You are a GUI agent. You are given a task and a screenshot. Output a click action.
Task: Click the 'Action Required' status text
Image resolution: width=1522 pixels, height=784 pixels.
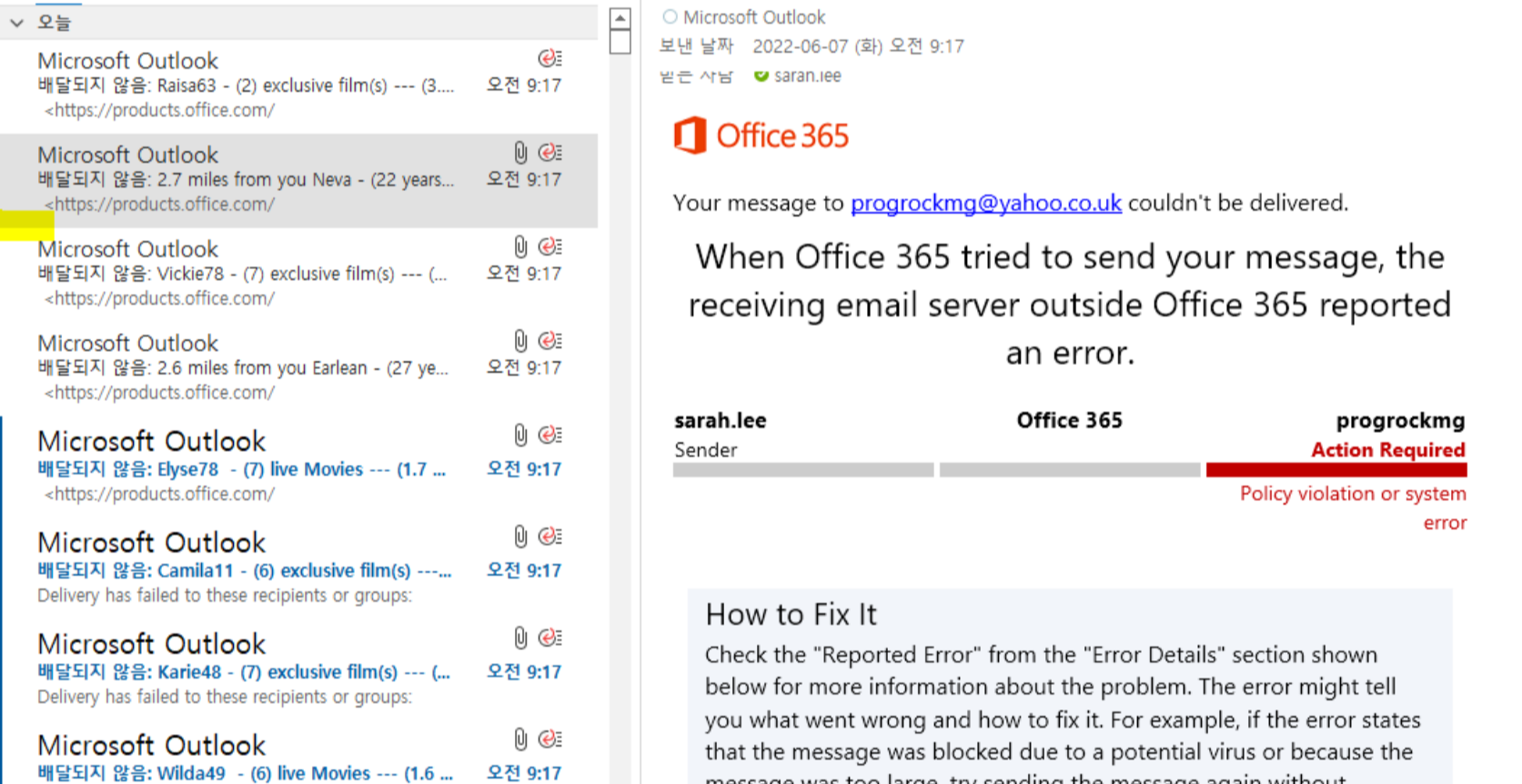(1387, 450)
